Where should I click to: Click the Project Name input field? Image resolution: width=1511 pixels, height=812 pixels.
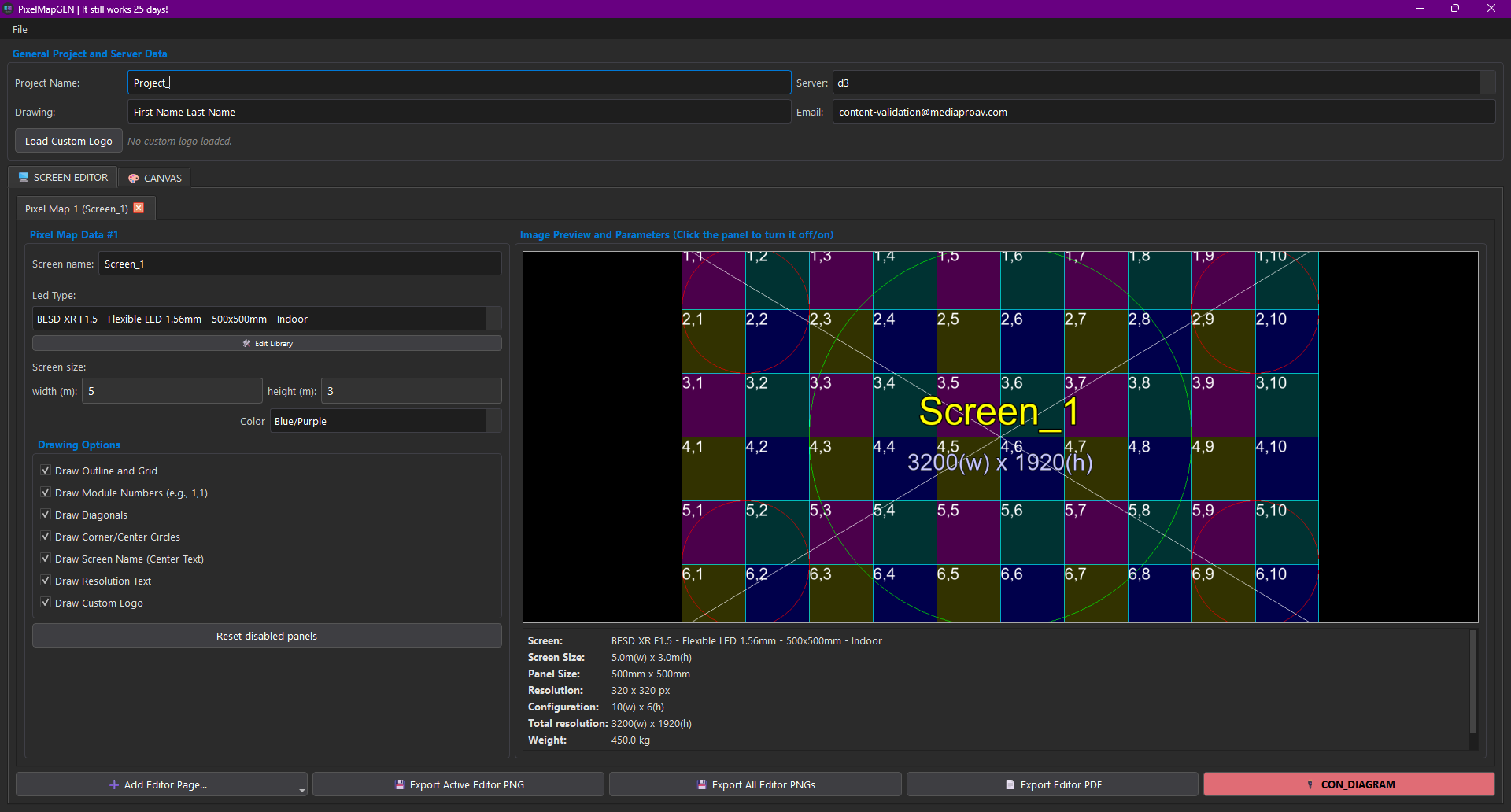[x=459, y=83]
